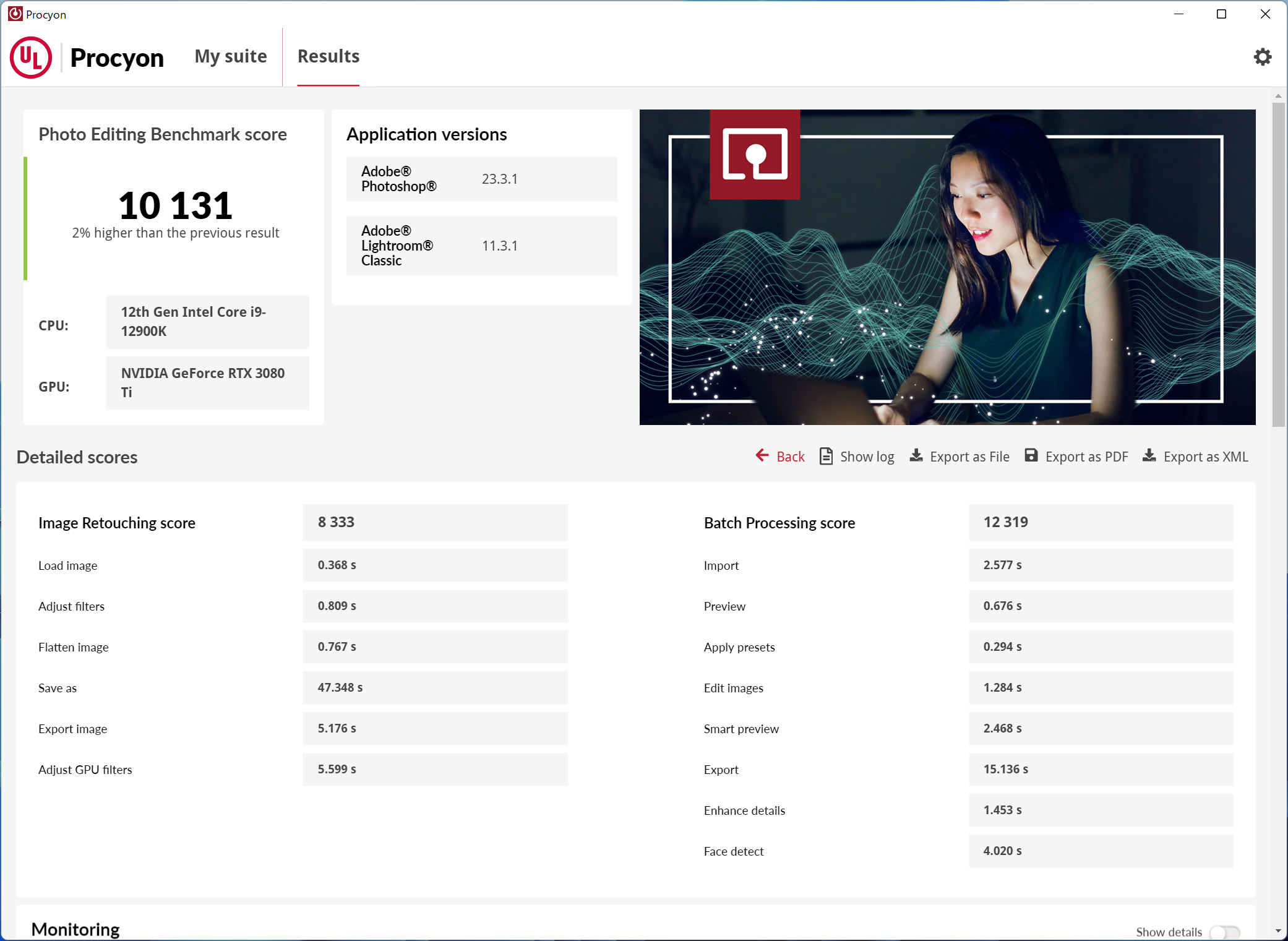
Task: Click the red Back arrow icon
Action: 762,456
